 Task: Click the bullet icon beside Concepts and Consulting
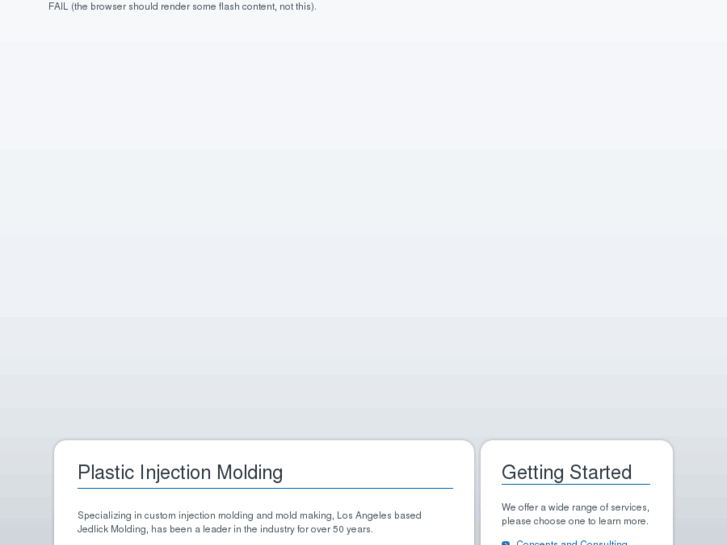coord(506,543)
